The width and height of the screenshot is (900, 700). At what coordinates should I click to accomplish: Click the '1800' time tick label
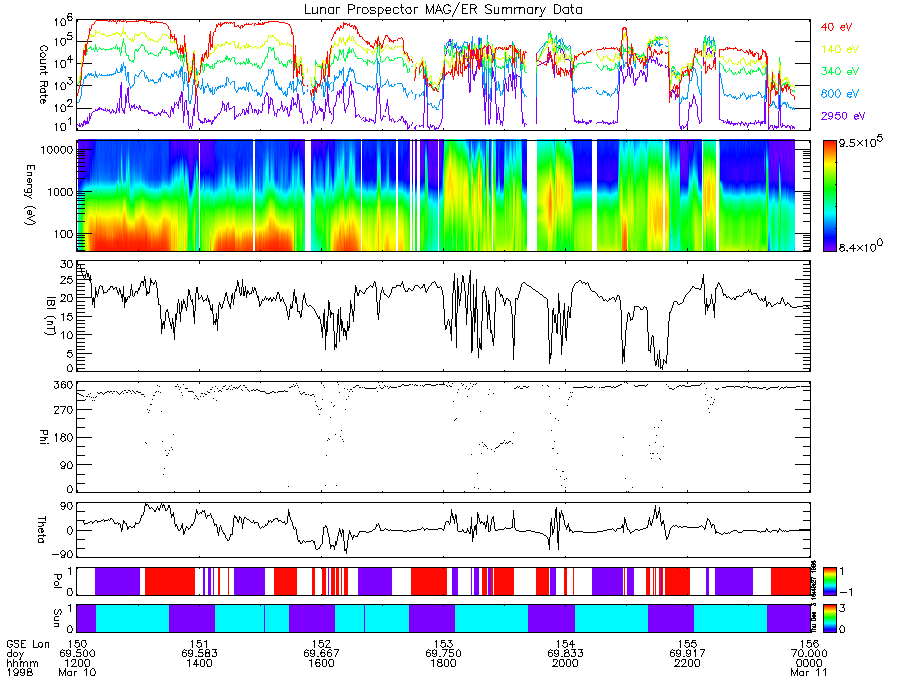click(443, 663)
